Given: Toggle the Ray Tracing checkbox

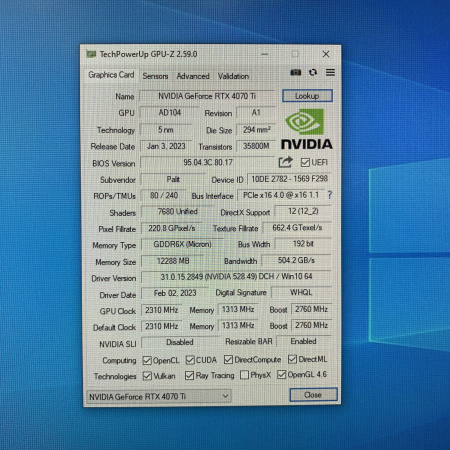Looking at the screenshot, I should 189,376.
